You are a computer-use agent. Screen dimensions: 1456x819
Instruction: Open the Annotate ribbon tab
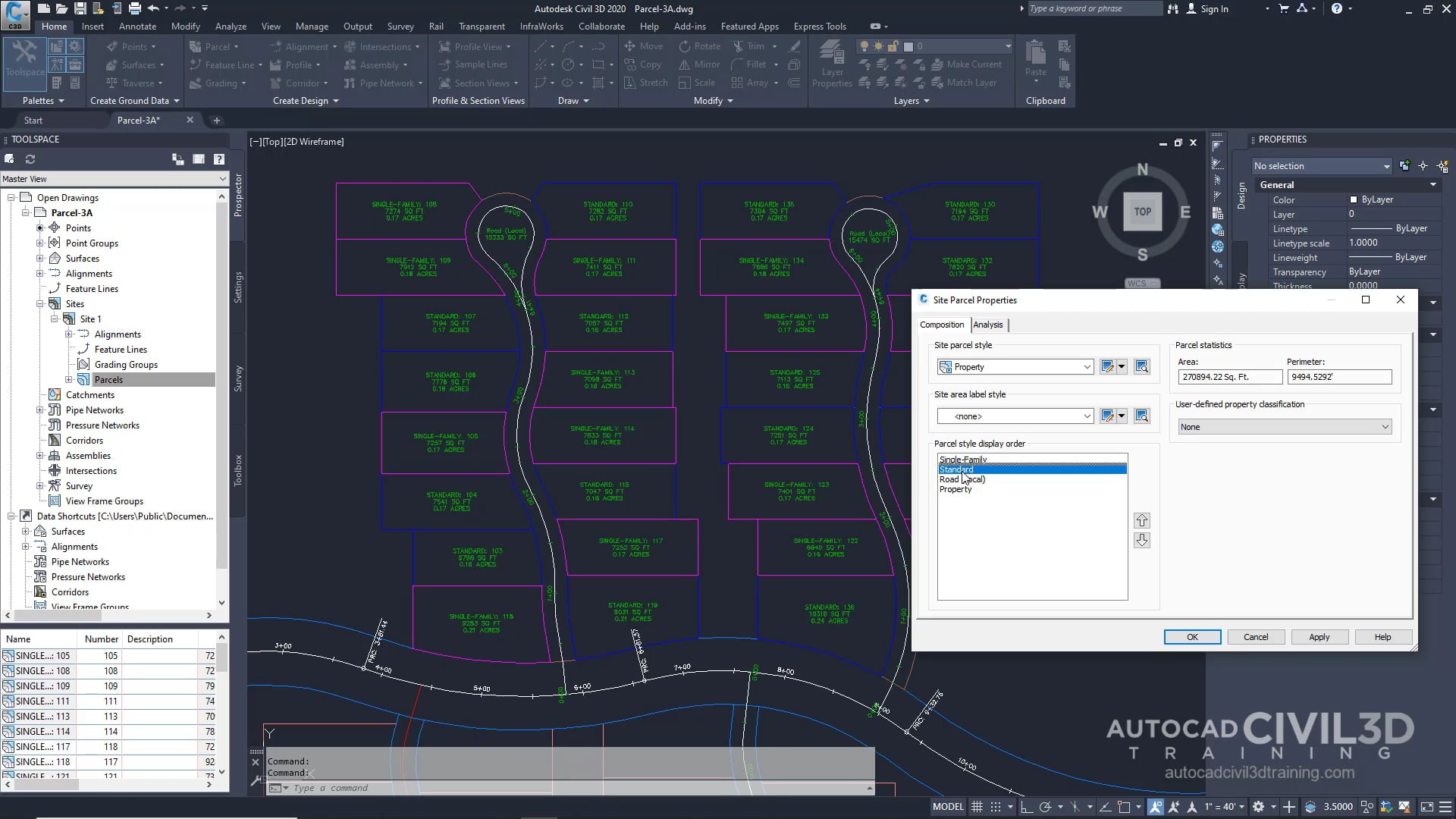tap(137, 27)
